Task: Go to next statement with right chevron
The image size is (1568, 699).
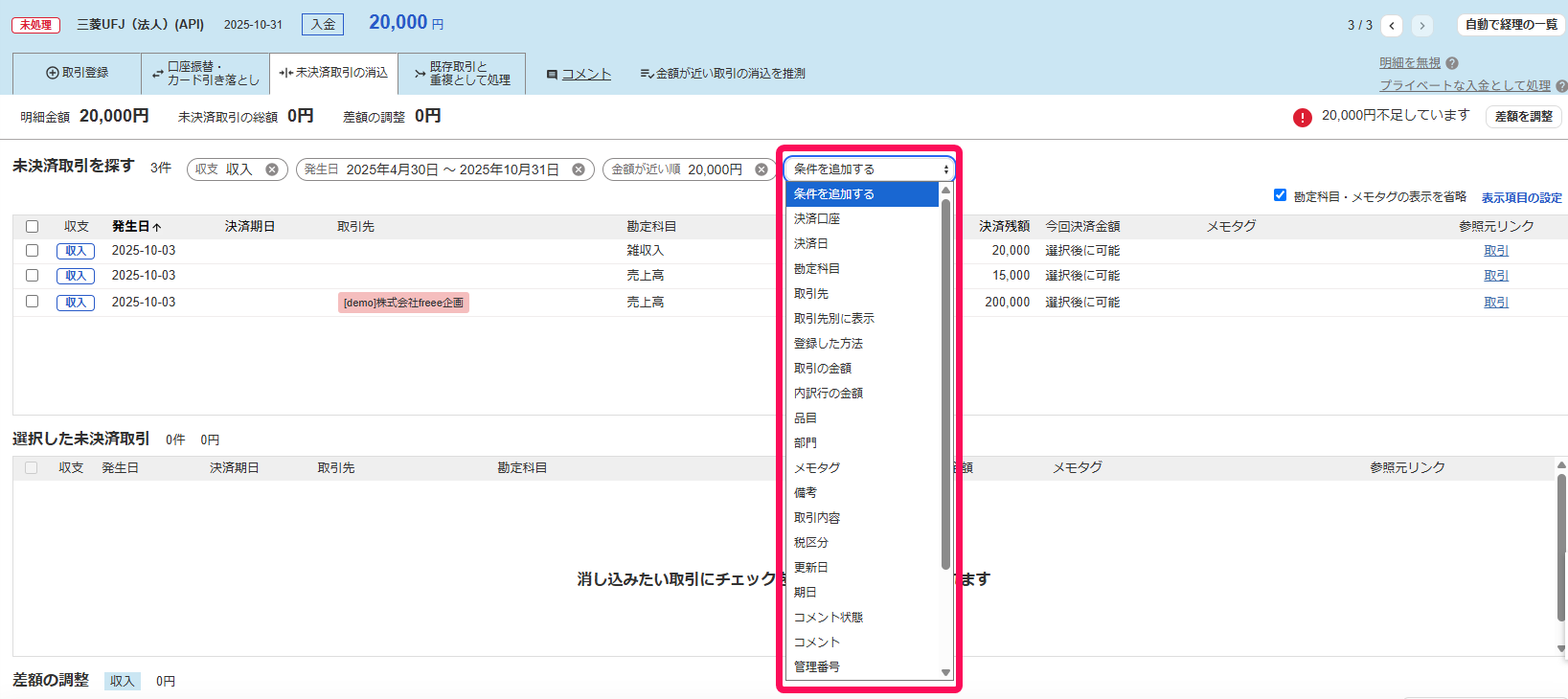Action: click(1422, 26)
